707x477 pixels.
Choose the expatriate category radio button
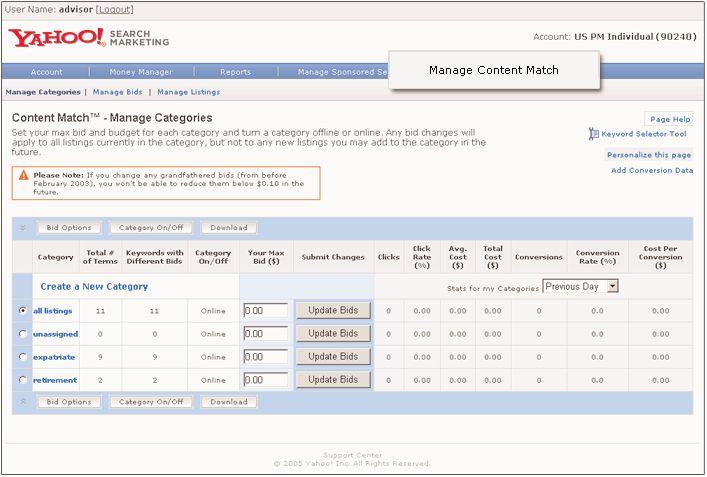pyautogui.click(x=23, y=357)
